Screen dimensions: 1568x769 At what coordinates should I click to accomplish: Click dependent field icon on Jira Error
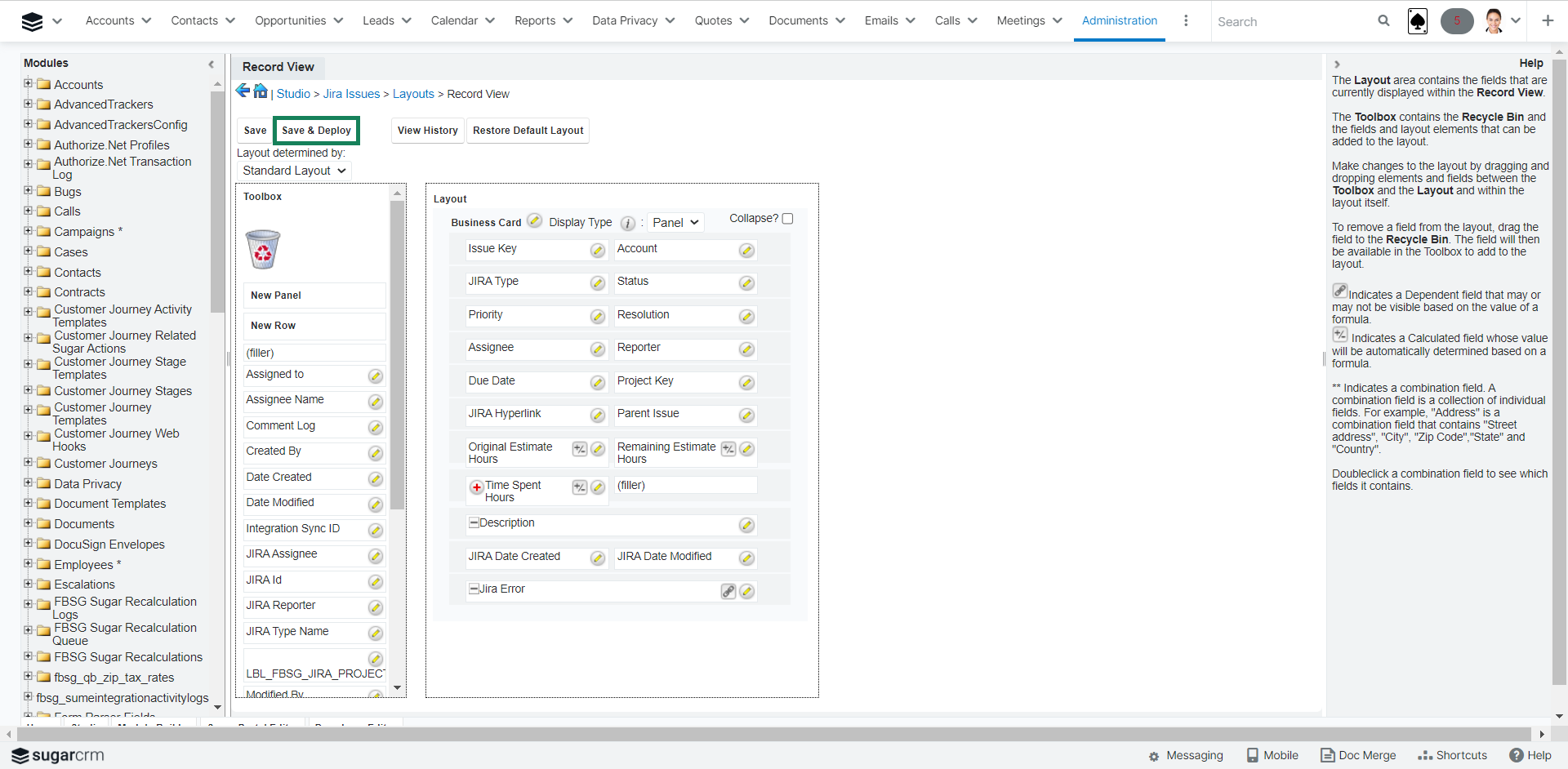pos(728,591)
